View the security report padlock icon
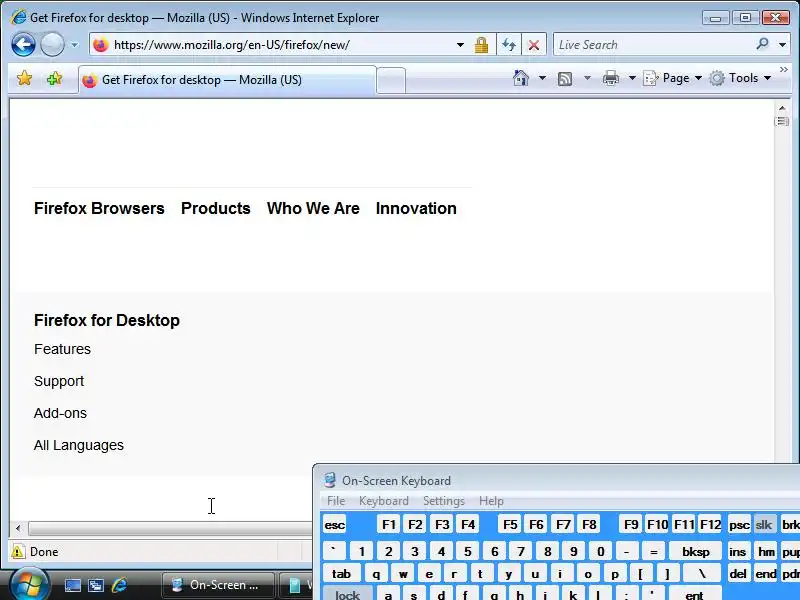The height and width of the screenshot is (600, 800). point(481,45)
